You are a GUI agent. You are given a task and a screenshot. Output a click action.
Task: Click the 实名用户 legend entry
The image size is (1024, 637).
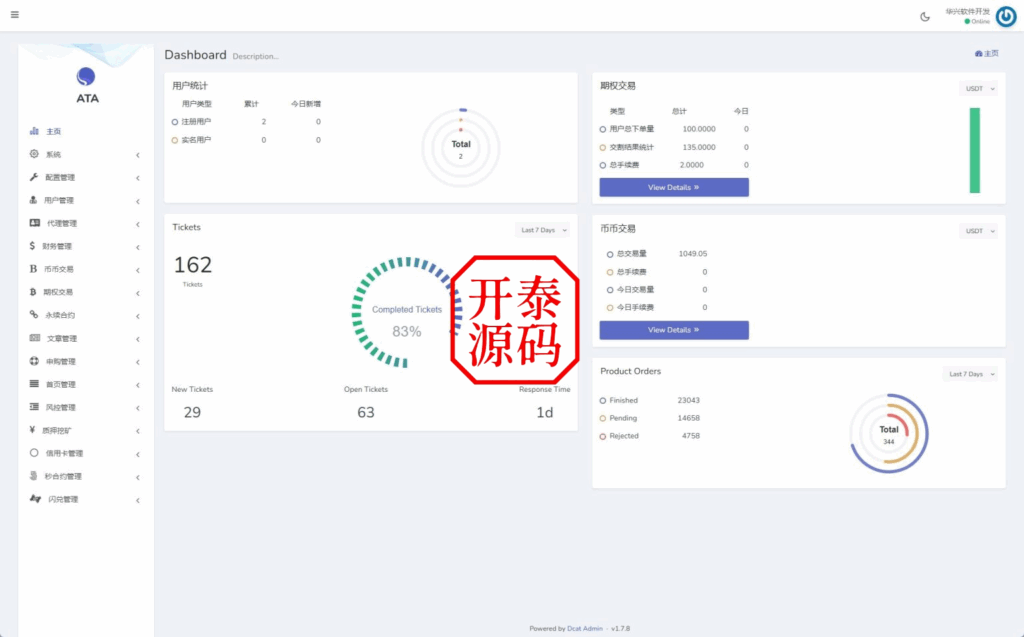click(191, 140)
